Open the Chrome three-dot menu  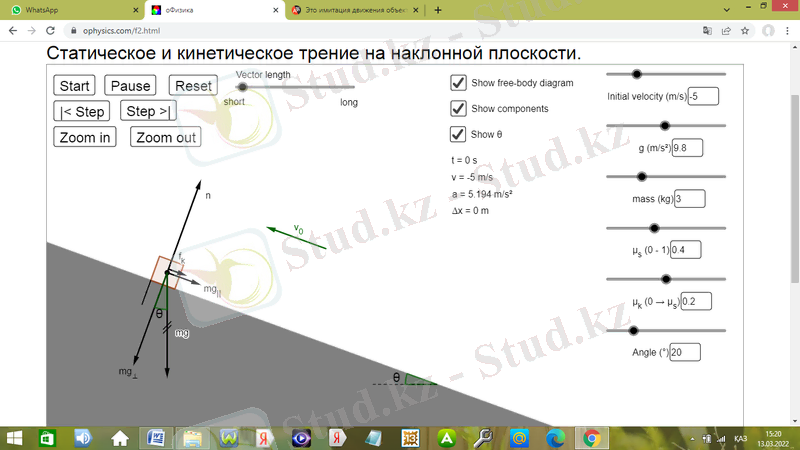pyautogui.click(x=788, y=31)
